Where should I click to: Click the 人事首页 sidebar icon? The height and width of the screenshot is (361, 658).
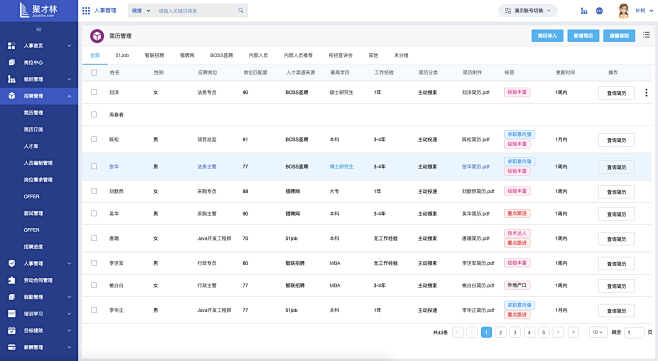point(12,46)
